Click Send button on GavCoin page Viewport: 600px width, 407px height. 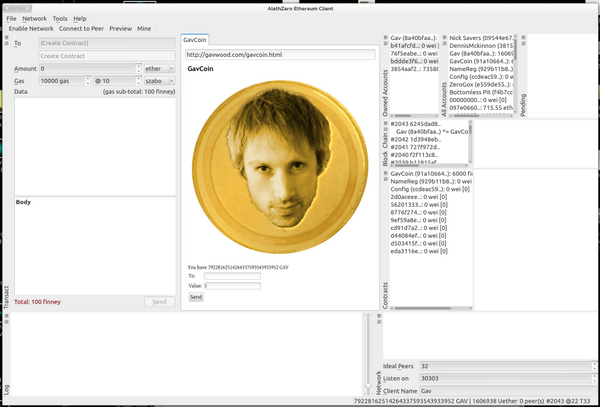[196, 297]
